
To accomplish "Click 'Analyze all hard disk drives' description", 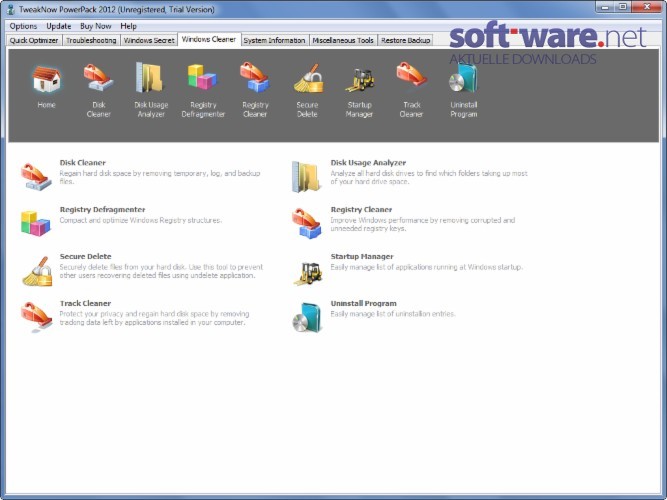I will tap(429, 177).
